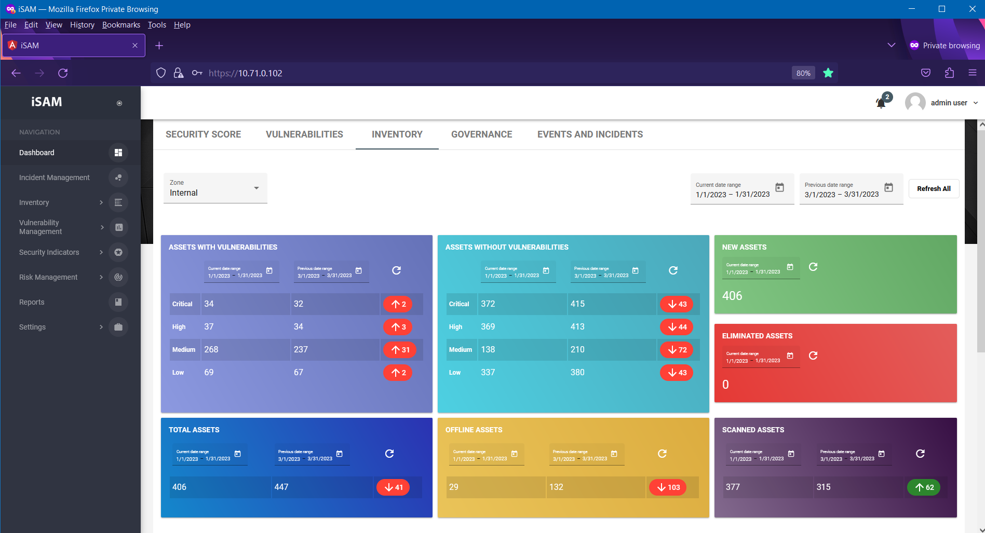Click the Refresh All button
The height and width of the screenshot is (533, 985).
(x=933, y=189)
